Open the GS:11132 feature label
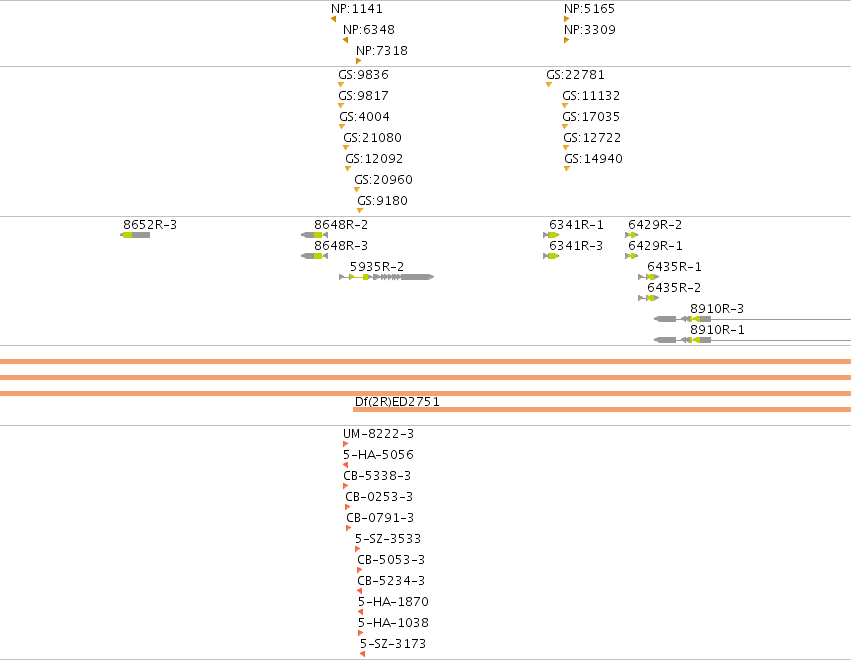 (591, 96)
